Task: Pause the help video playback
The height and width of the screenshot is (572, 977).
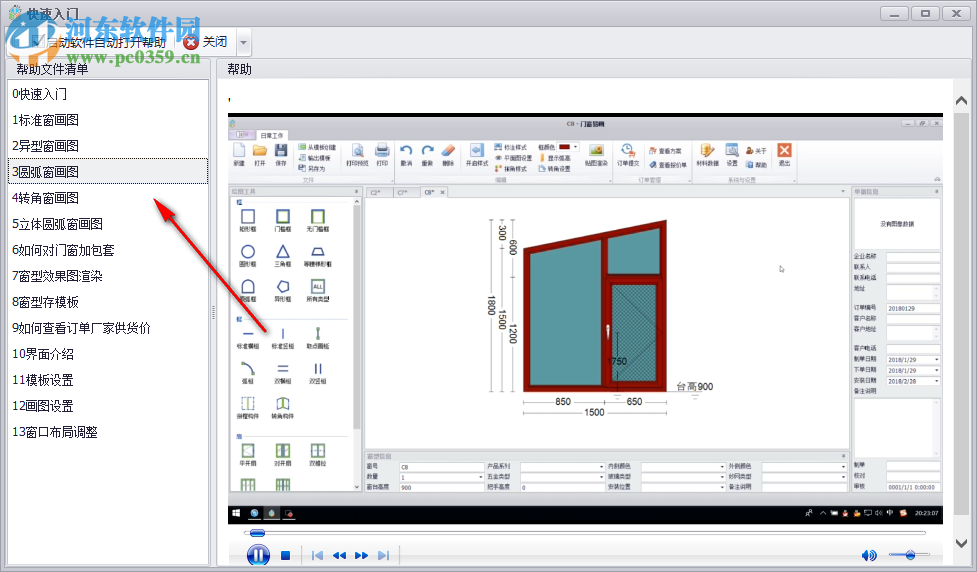Action: click(258, 555)
